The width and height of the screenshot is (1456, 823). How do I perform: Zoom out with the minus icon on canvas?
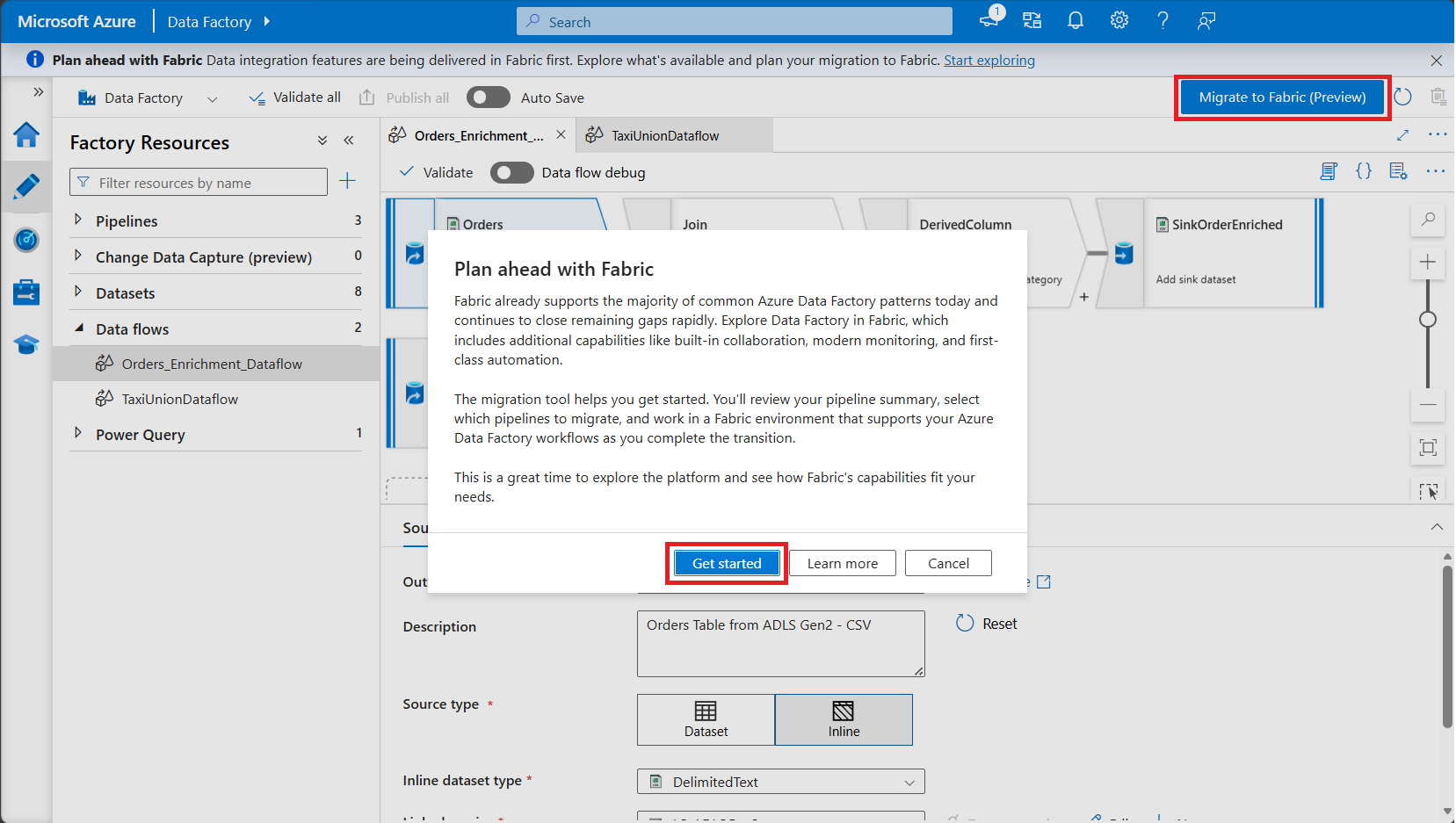tap(1428, 405)
